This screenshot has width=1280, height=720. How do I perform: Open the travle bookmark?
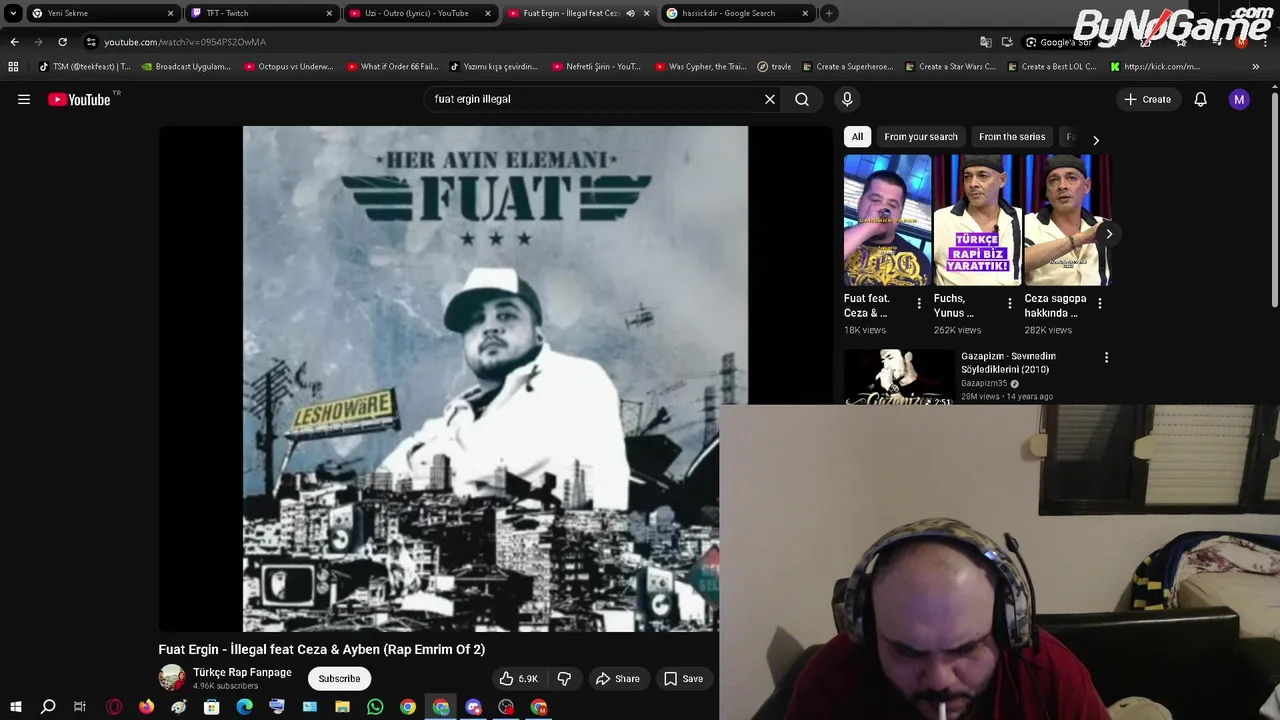pos(774,67)
